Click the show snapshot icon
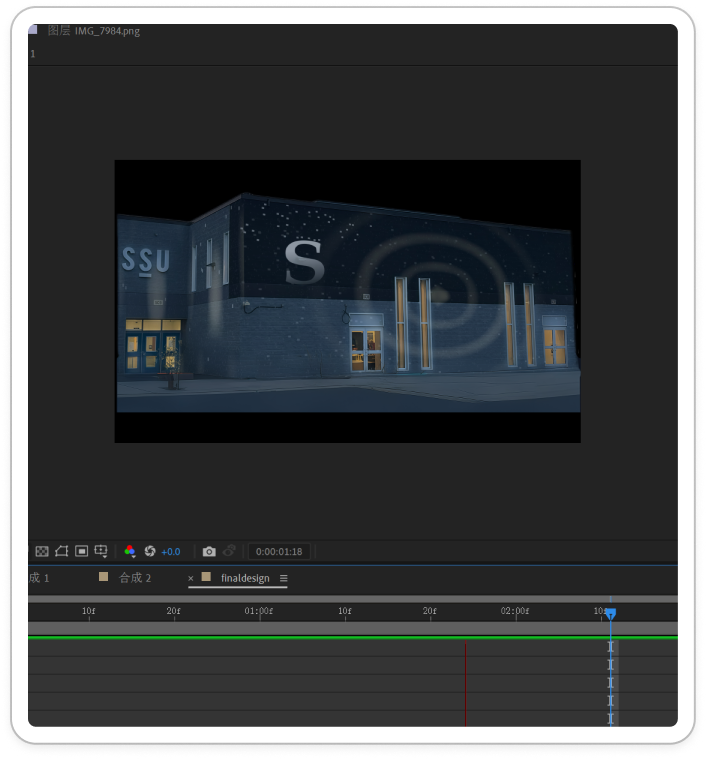The width and height of the screenshot is (706, 759). tap(229, 551)
